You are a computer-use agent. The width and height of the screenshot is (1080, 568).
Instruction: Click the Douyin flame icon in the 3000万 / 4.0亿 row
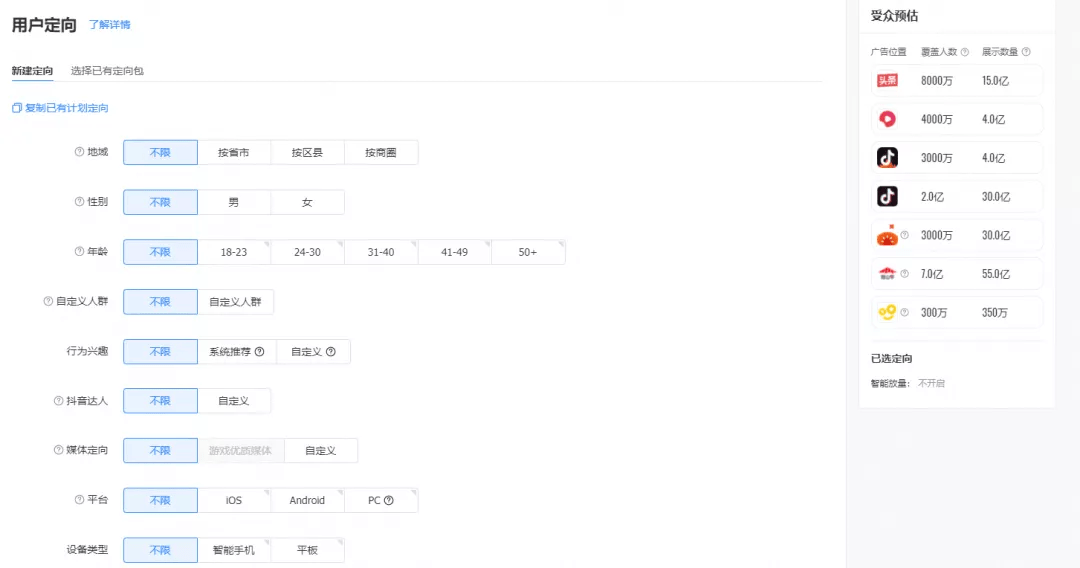887,158
